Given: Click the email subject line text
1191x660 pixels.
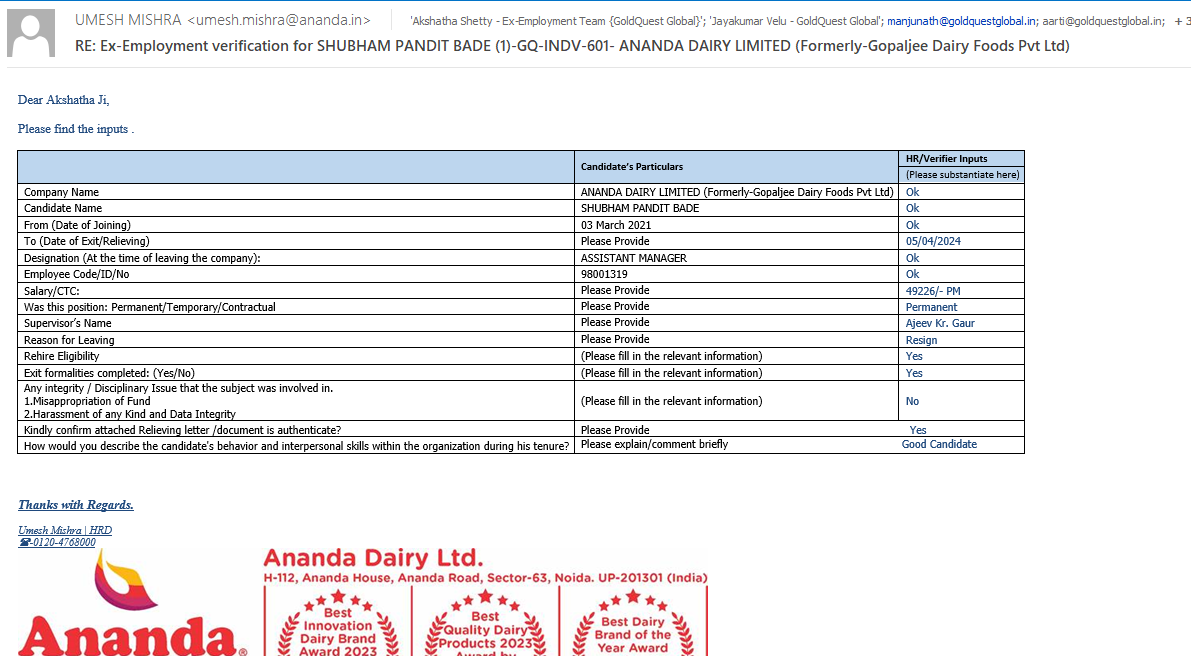Looking at the screenshot, I should 572,46.
